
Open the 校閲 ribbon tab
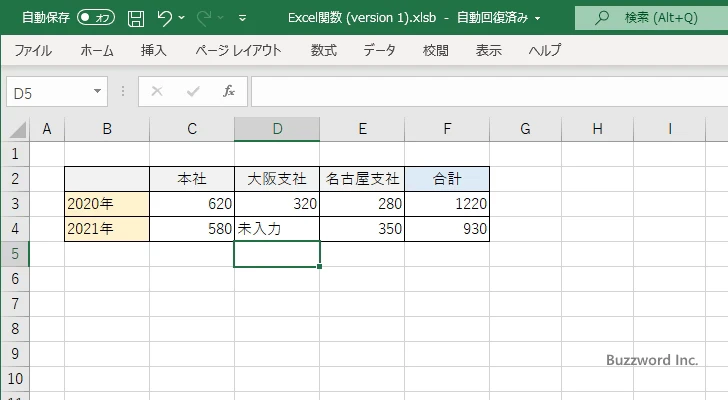[x=436, y=50]
